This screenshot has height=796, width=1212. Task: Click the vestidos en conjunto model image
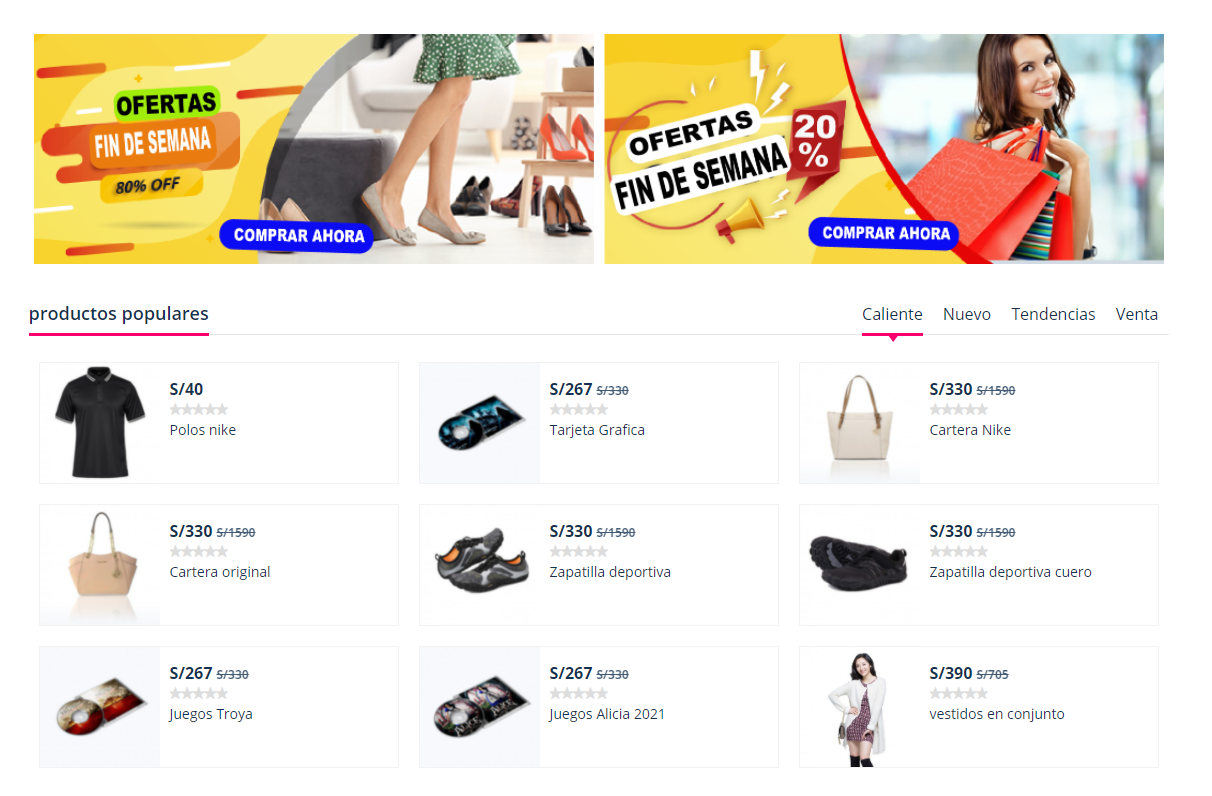click(x=860, y=707)
